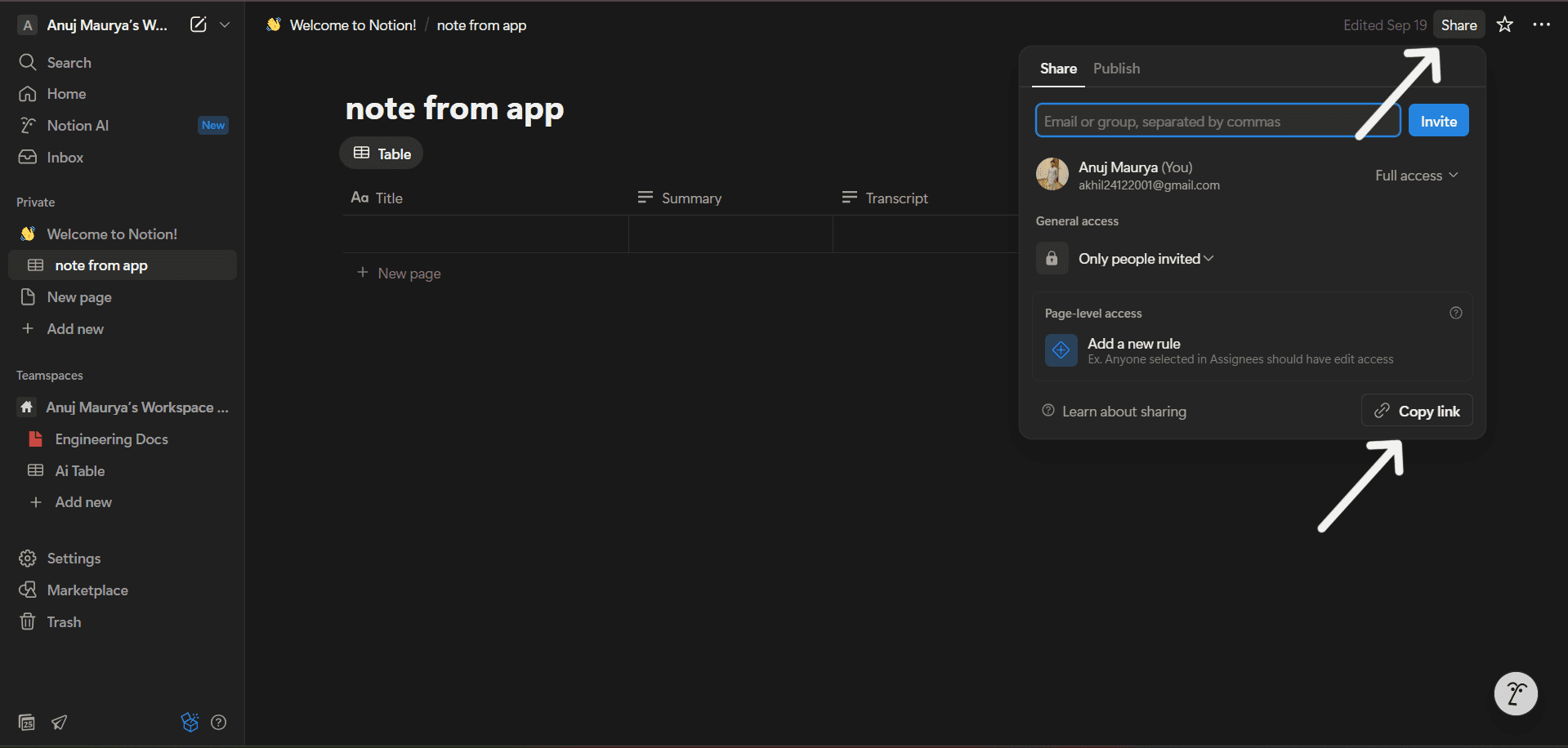Open the three-dot page options menu
1568x748 pixels.
click(1543, 24)
